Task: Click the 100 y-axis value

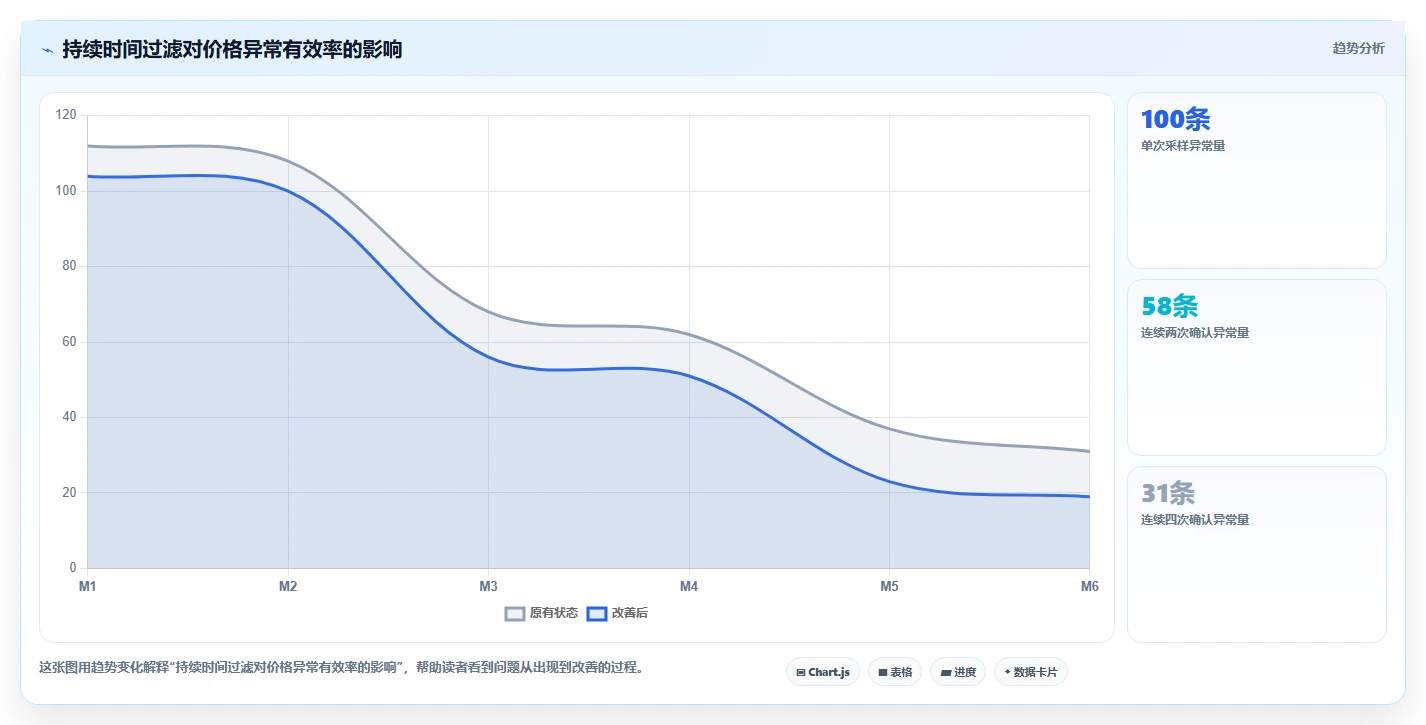Action: click(66, 191)
